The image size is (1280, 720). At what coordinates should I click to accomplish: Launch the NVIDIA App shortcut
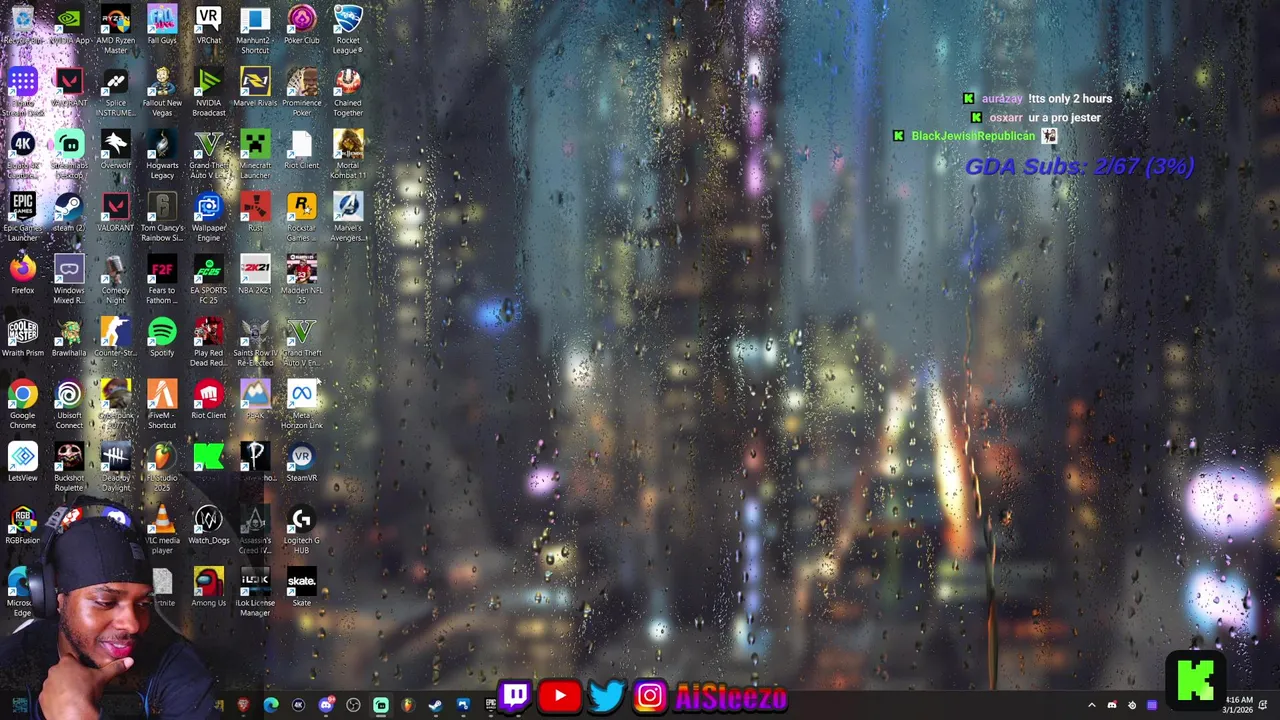(68, 24)
